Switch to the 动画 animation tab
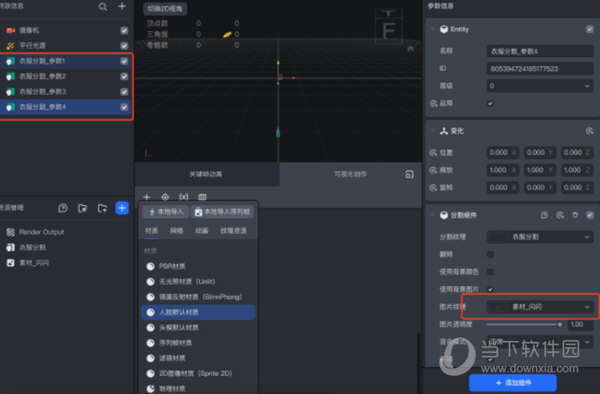The width and height of the screenshot is (600, 394). click(x=202, y=231)
